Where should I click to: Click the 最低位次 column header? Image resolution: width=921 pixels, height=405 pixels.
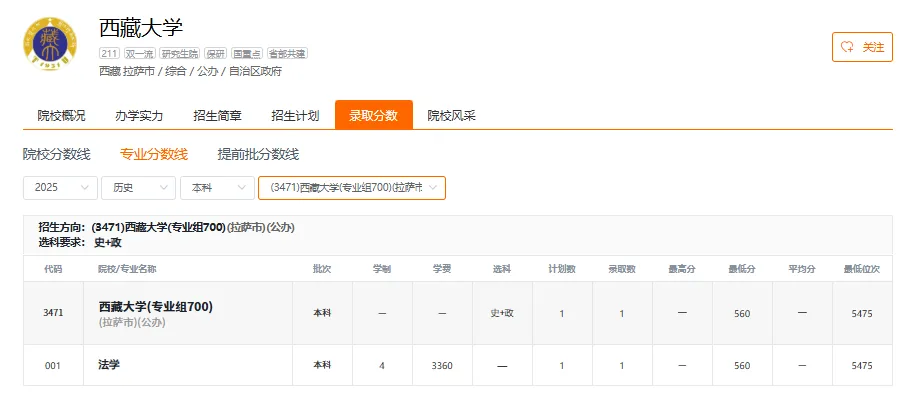[x=862, y=269]
